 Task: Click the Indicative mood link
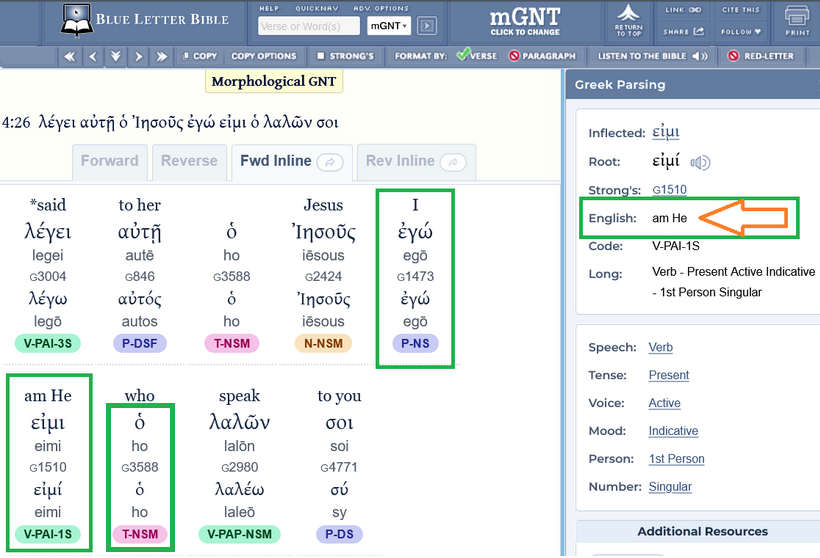(673, 431)
